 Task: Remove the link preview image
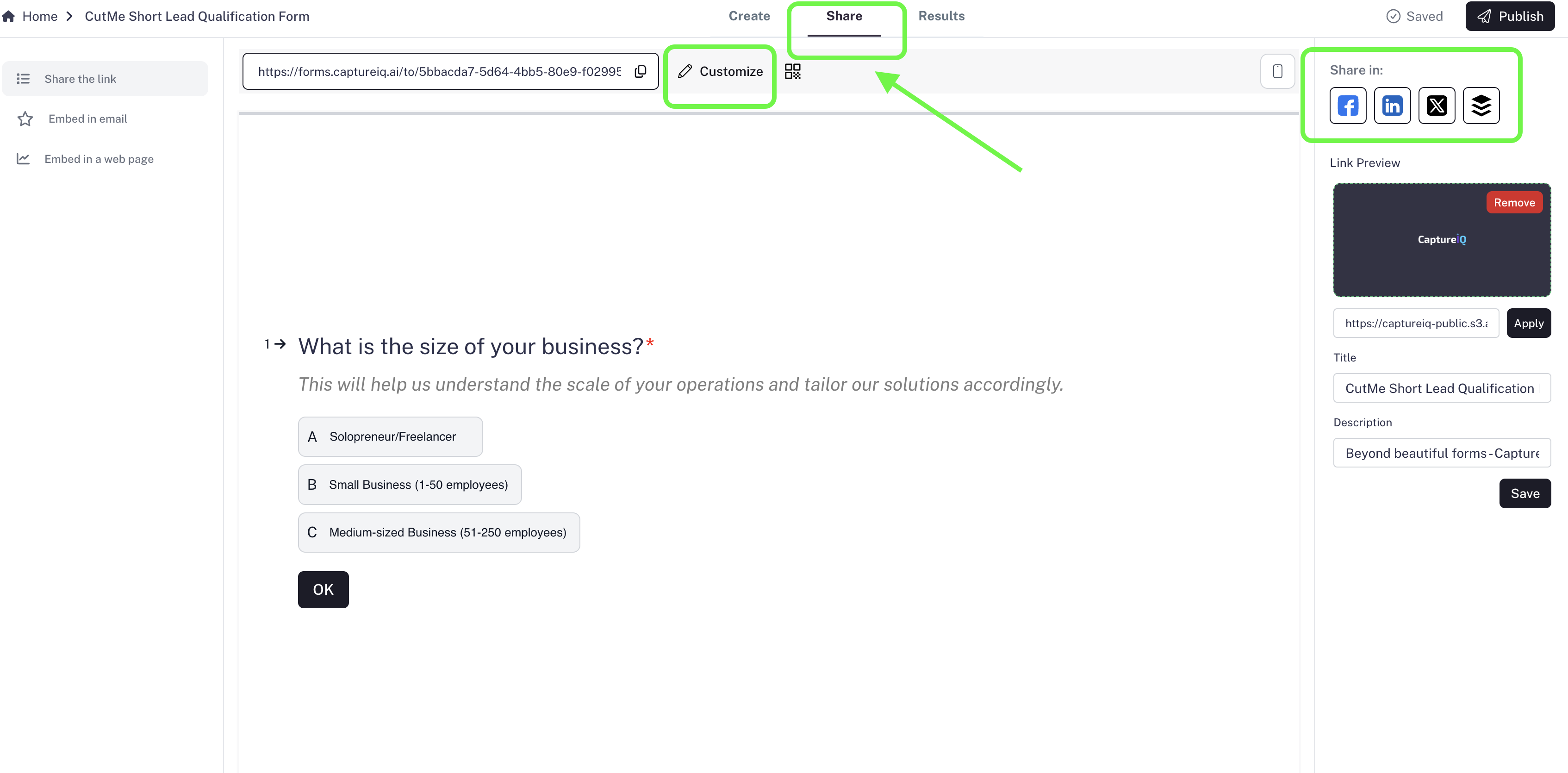[x=1514, y=202]
